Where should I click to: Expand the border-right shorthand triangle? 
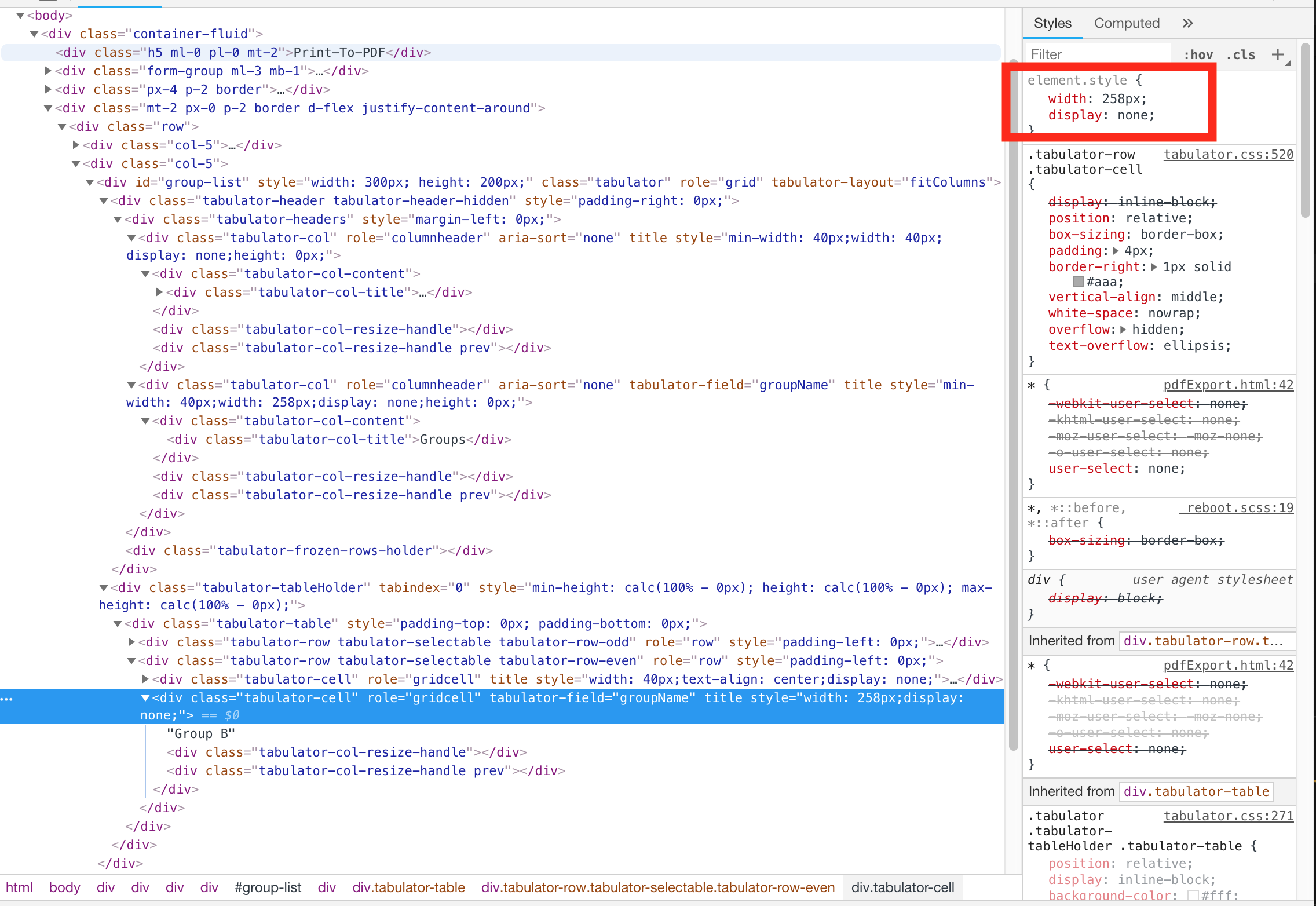[1154, 267]
